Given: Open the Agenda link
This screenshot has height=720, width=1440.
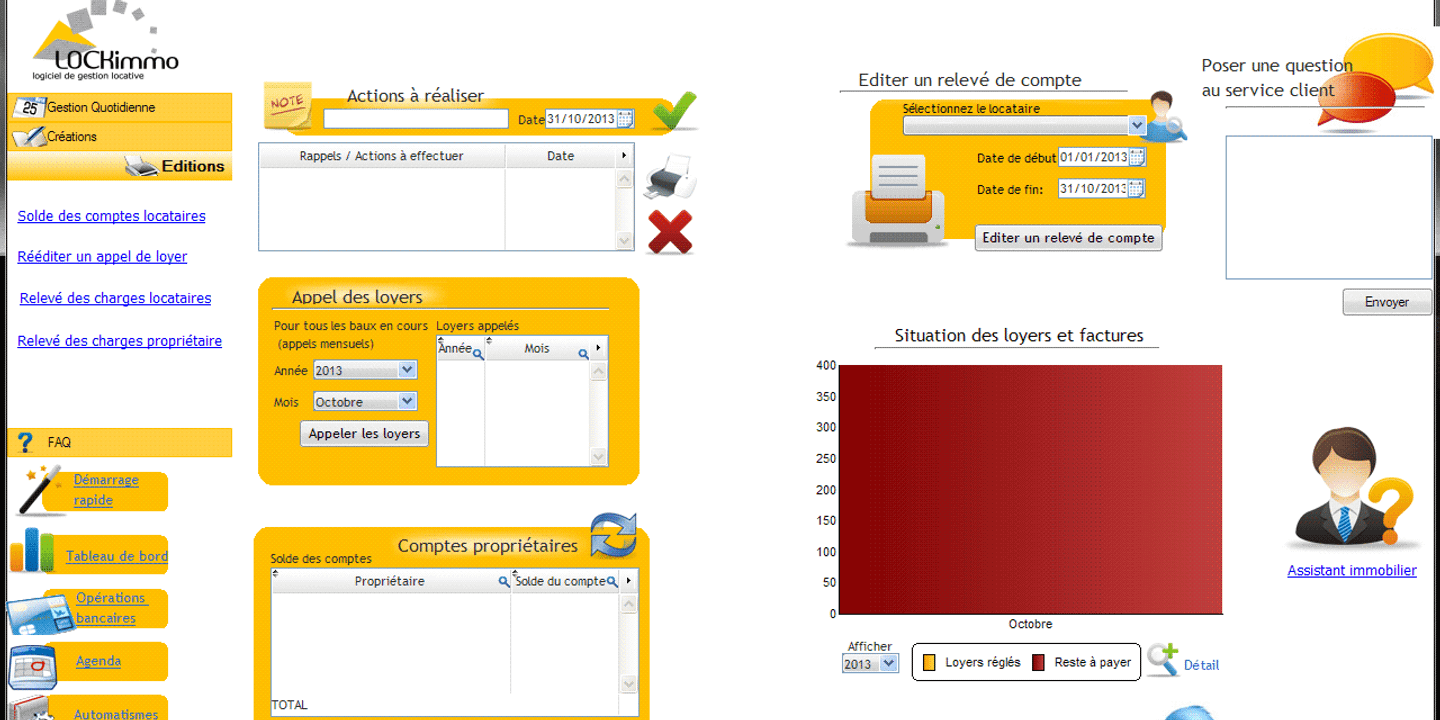Looking at the screenshot, I should coord(98,661).
